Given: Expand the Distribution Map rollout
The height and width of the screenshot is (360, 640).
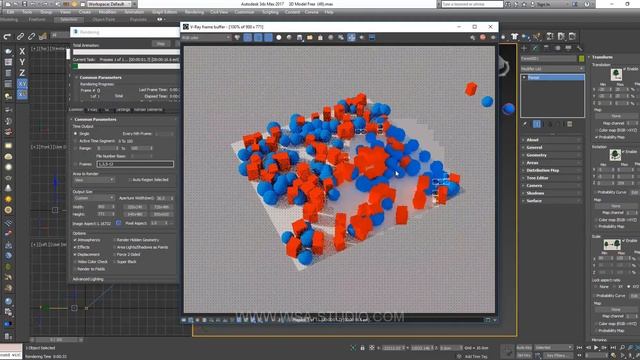Looking at the screenshot, I should click(x=552, y=170).
